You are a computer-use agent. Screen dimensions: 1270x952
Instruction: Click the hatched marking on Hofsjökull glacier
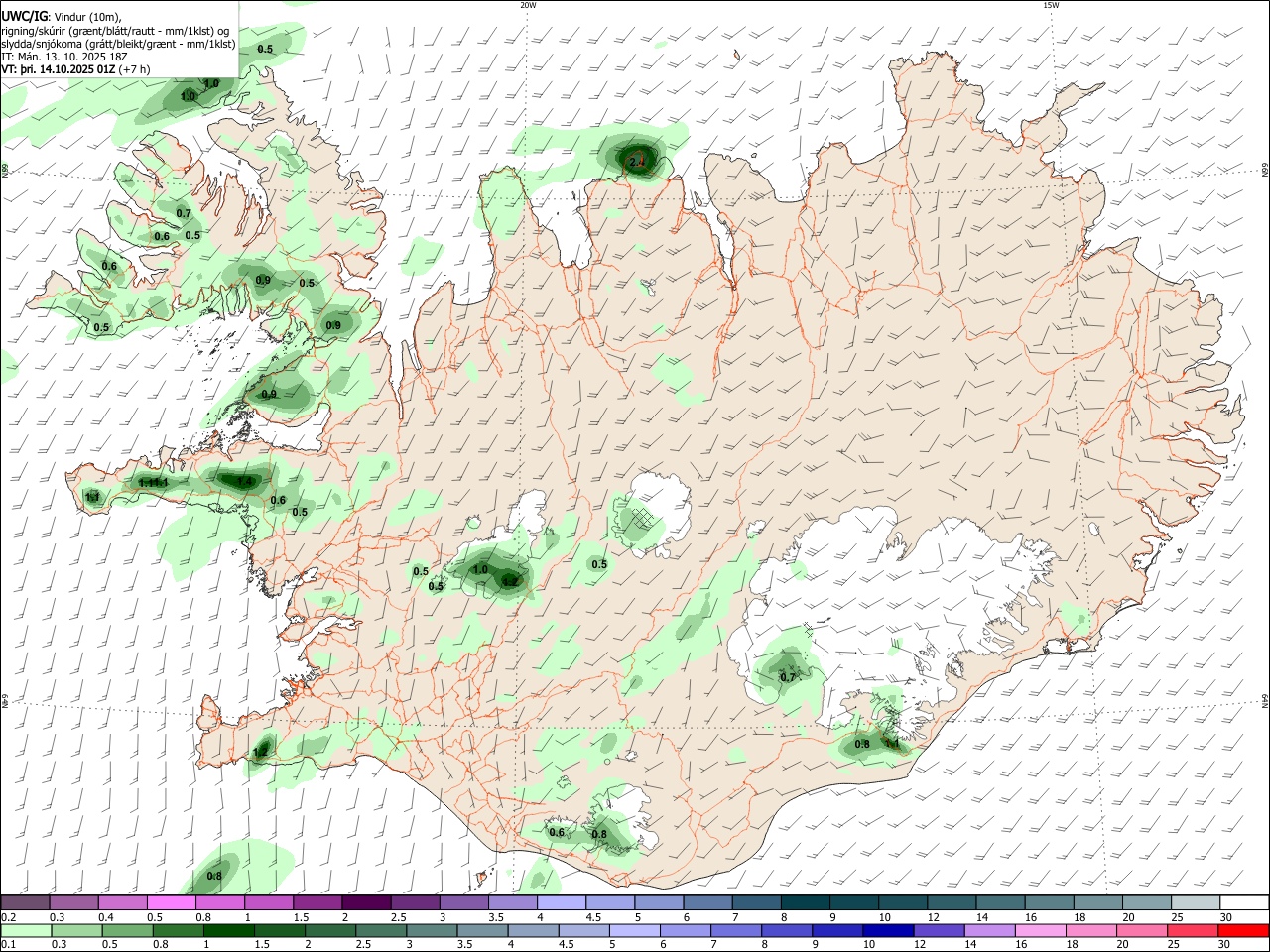point(644,518)
